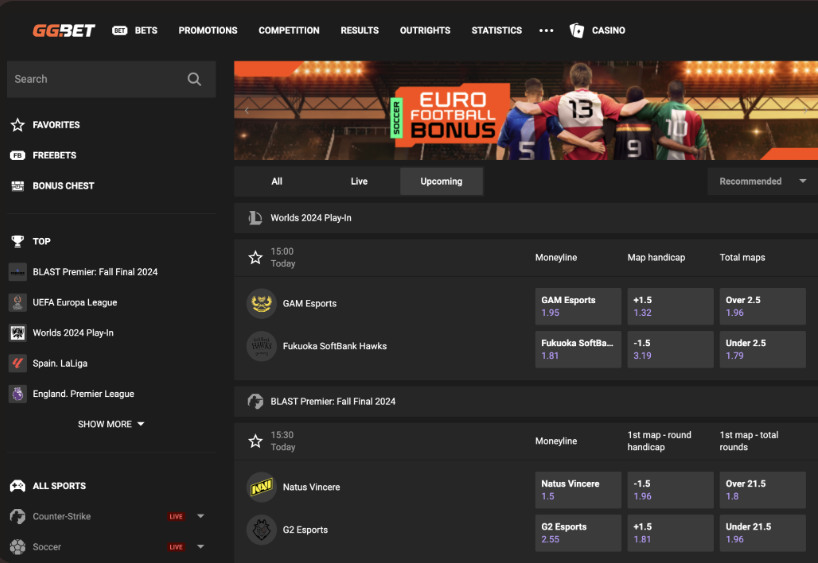
Task: Pick Under 2.5 total maps
Action: point(763,349)
